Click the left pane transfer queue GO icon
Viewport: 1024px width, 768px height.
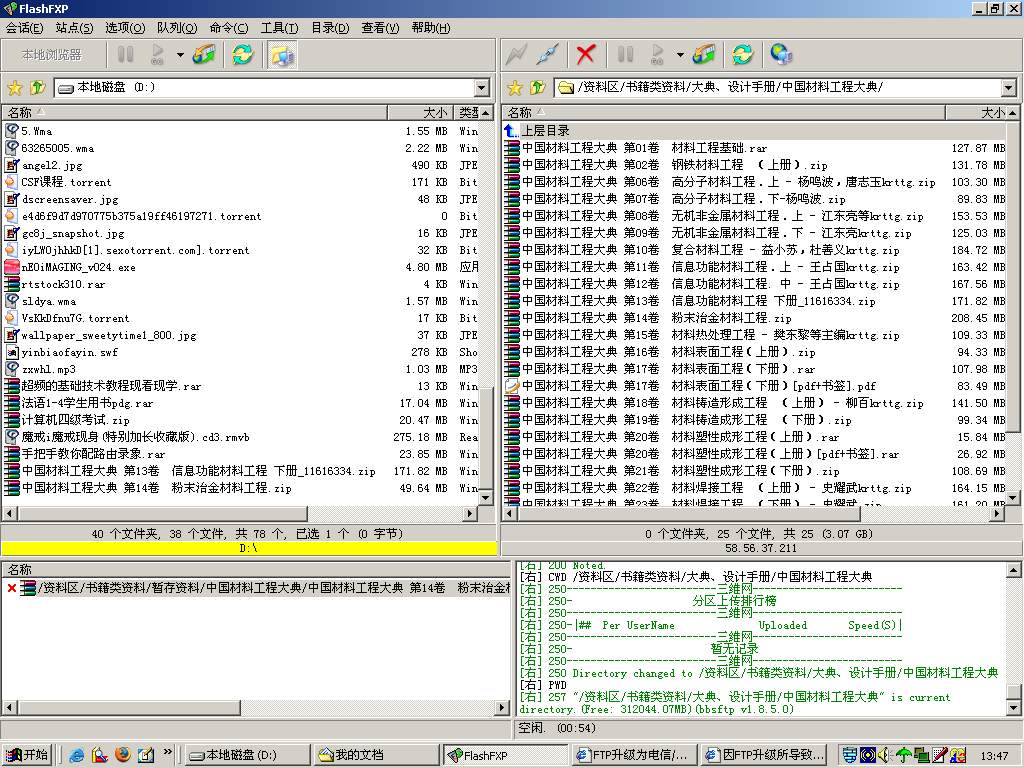point(157,54)
